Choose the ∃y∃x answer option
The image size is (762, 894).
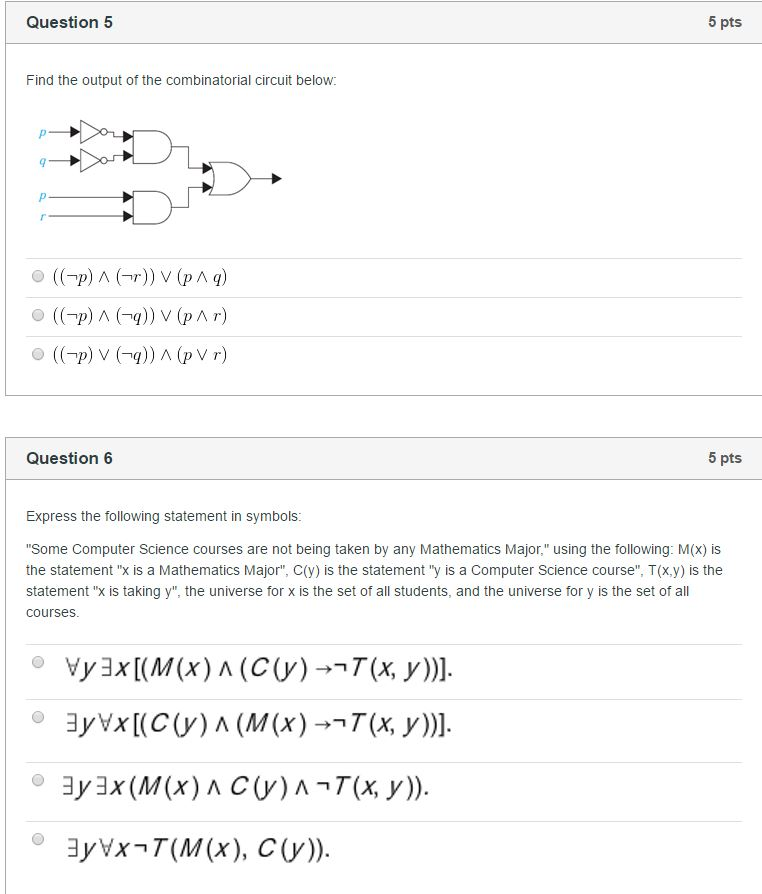coord(37,779)
